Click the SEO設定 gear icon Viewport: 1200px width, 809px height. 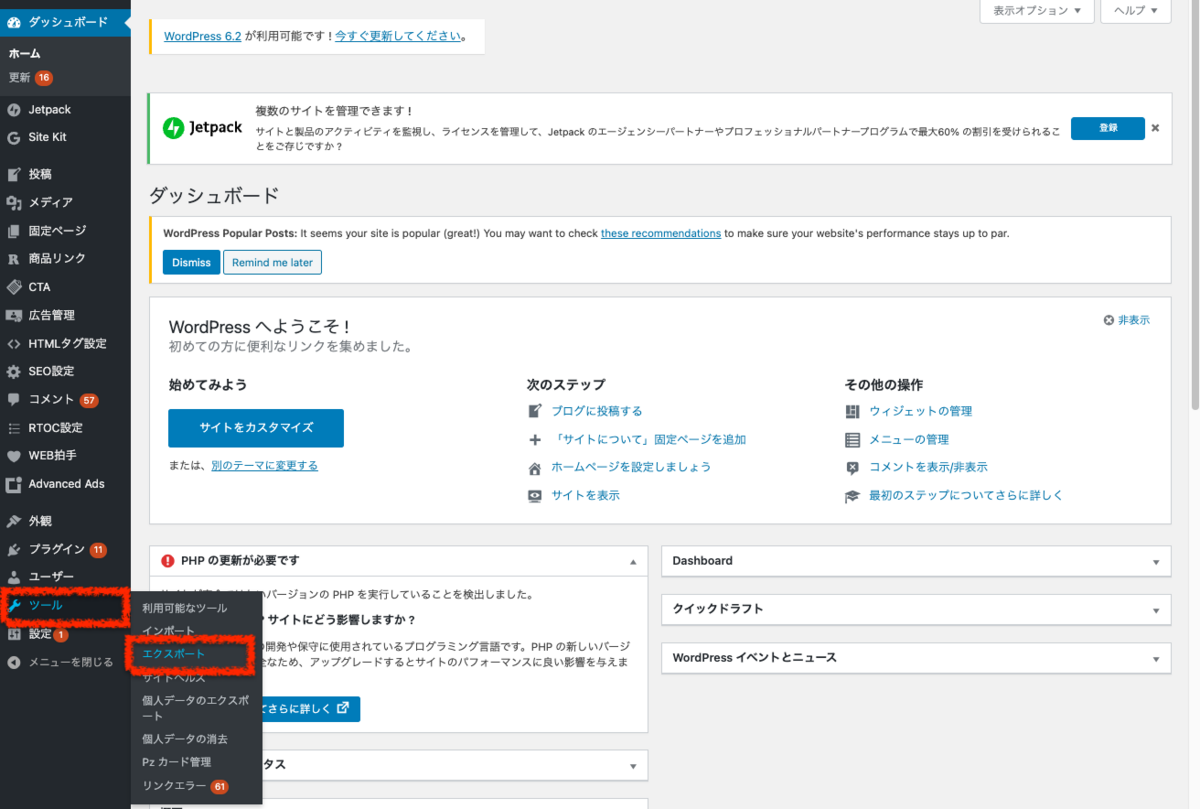click(14, 372)
